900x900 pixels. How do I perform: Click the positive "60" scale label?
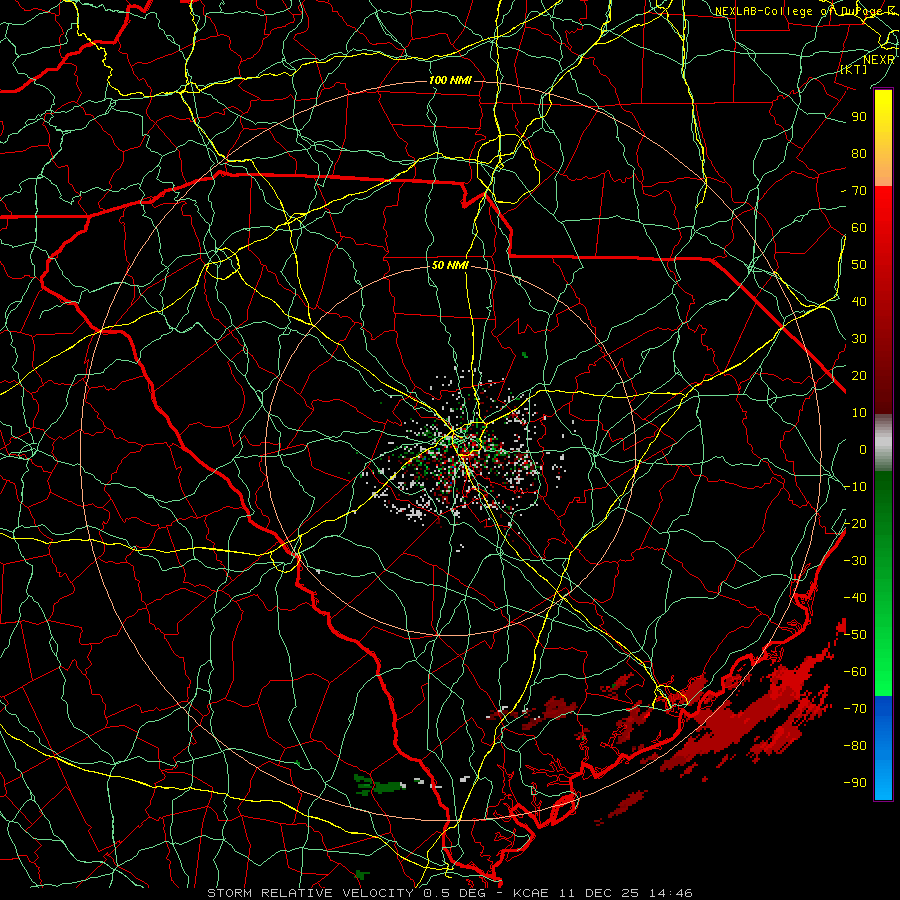coord(859,227)
